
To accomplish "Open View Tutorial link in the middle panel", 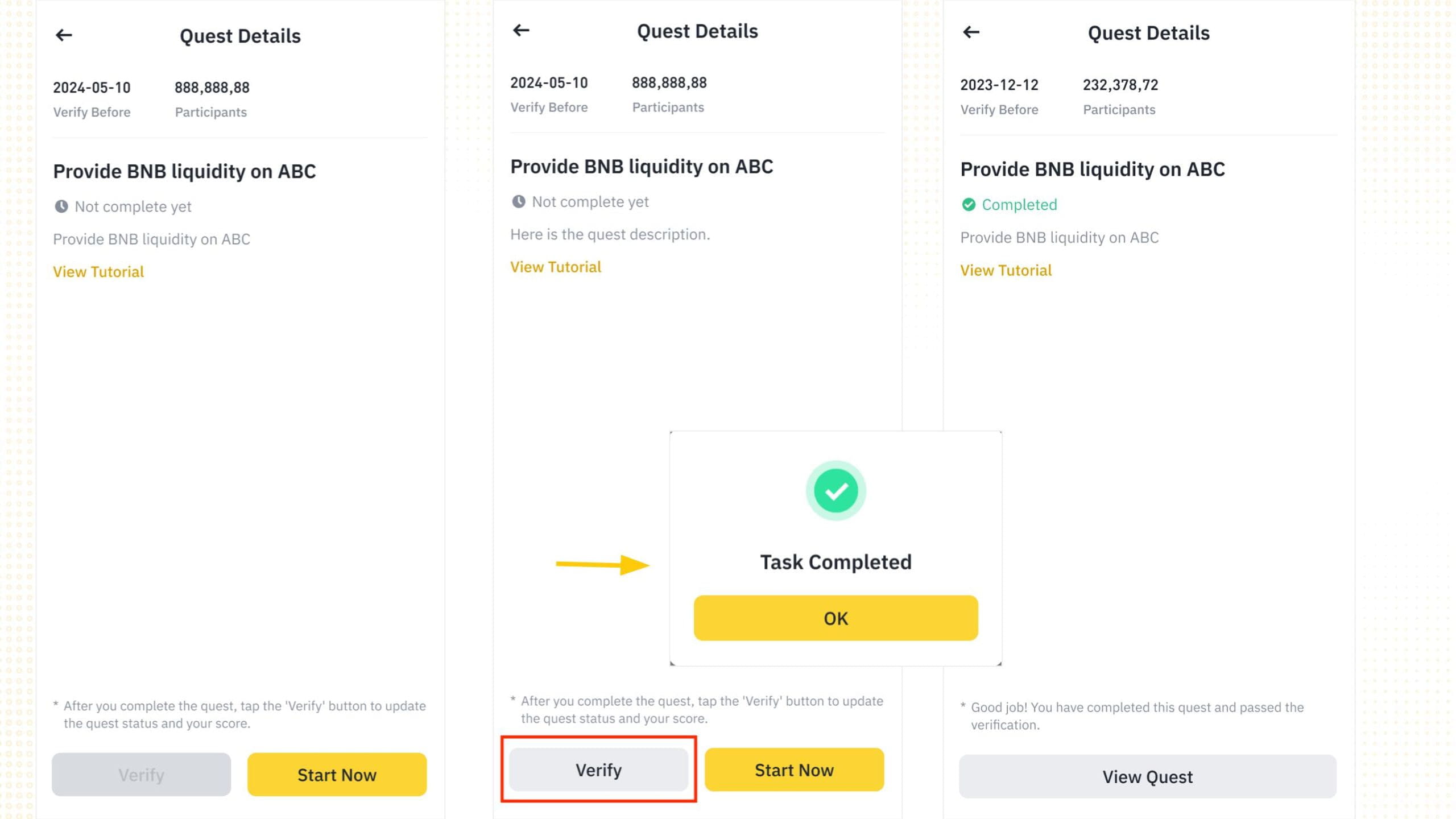I will [x=556, y=267].
